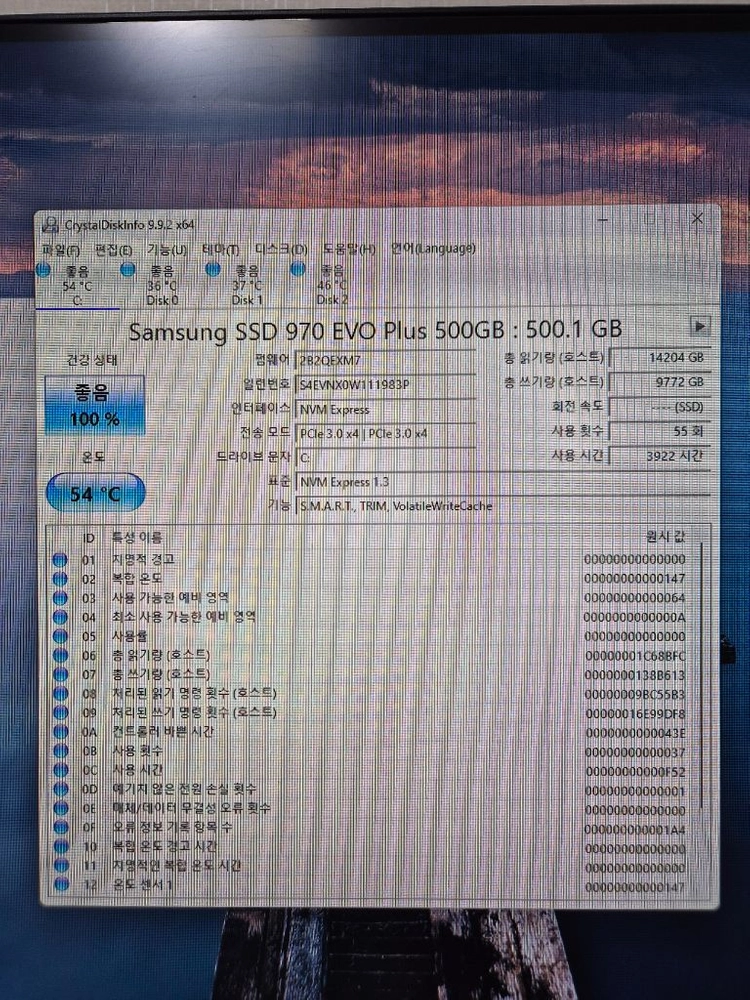Screen dimensions: 750x1000
Task: Click the serial number field S4EVNX0W111983P
Action: click(385, 385)
